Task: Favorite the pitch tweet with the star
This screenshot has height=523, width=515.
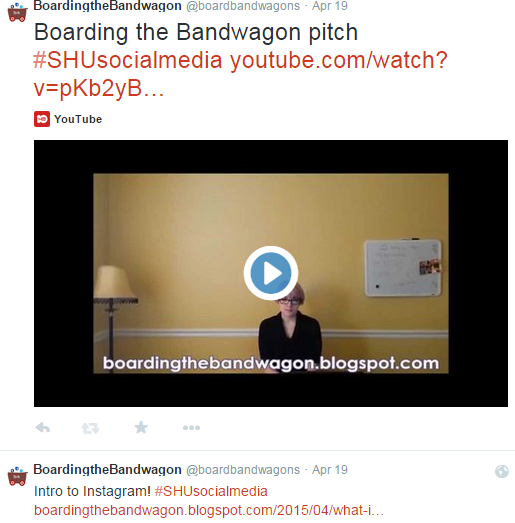Action: pos(141,427)
